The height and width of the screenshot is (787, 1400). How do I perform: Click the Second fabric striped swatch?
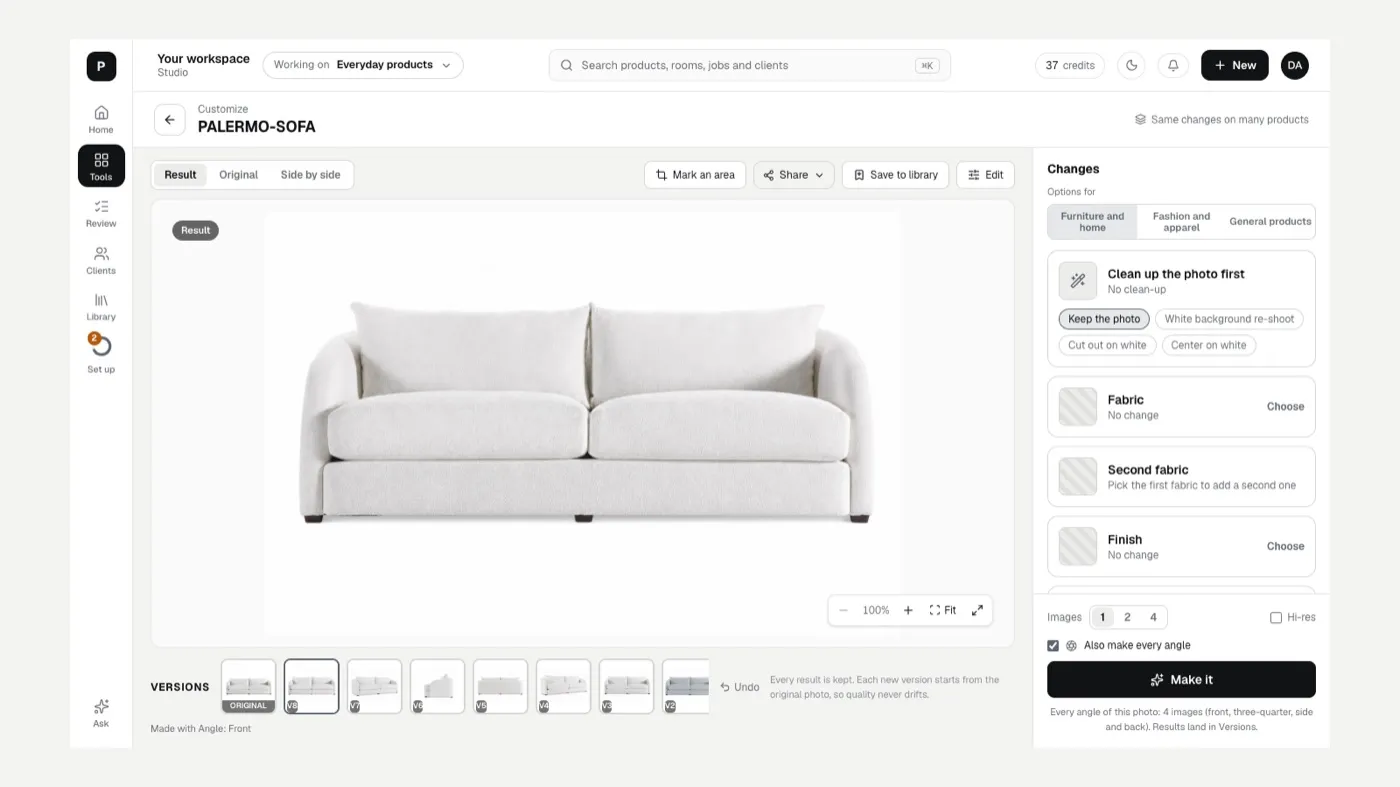(1078, 477)
